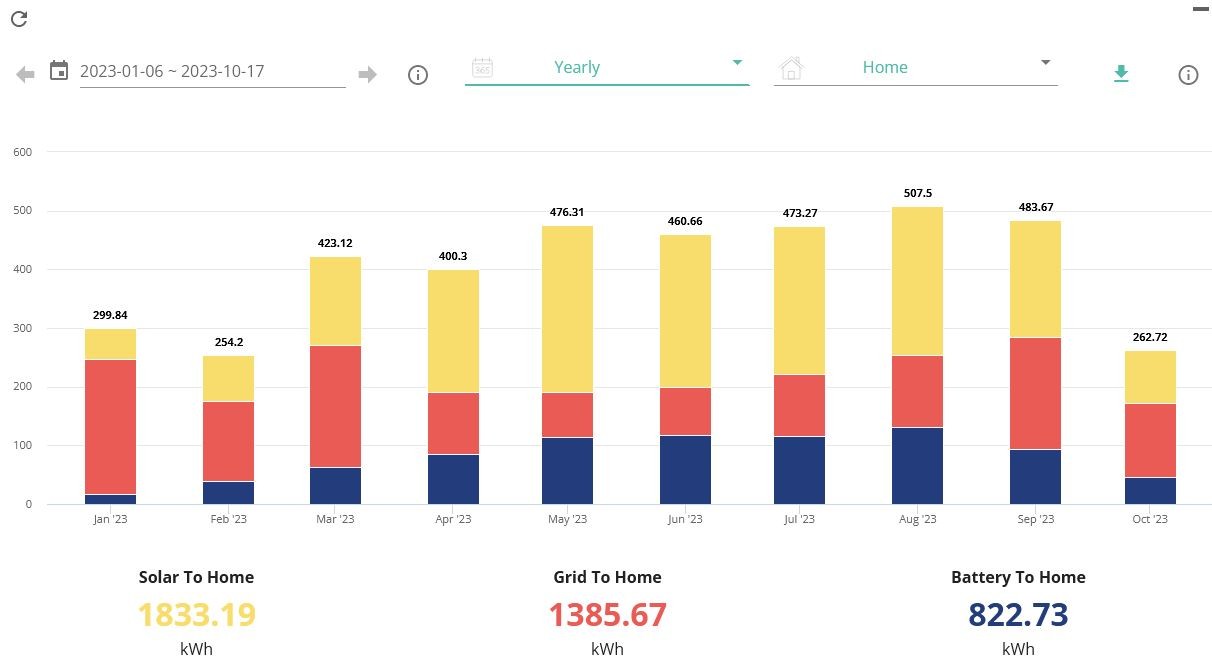Click the house icon in Home selector
Viewport: 1212px width, 667px height.
[x=791, y=68]
